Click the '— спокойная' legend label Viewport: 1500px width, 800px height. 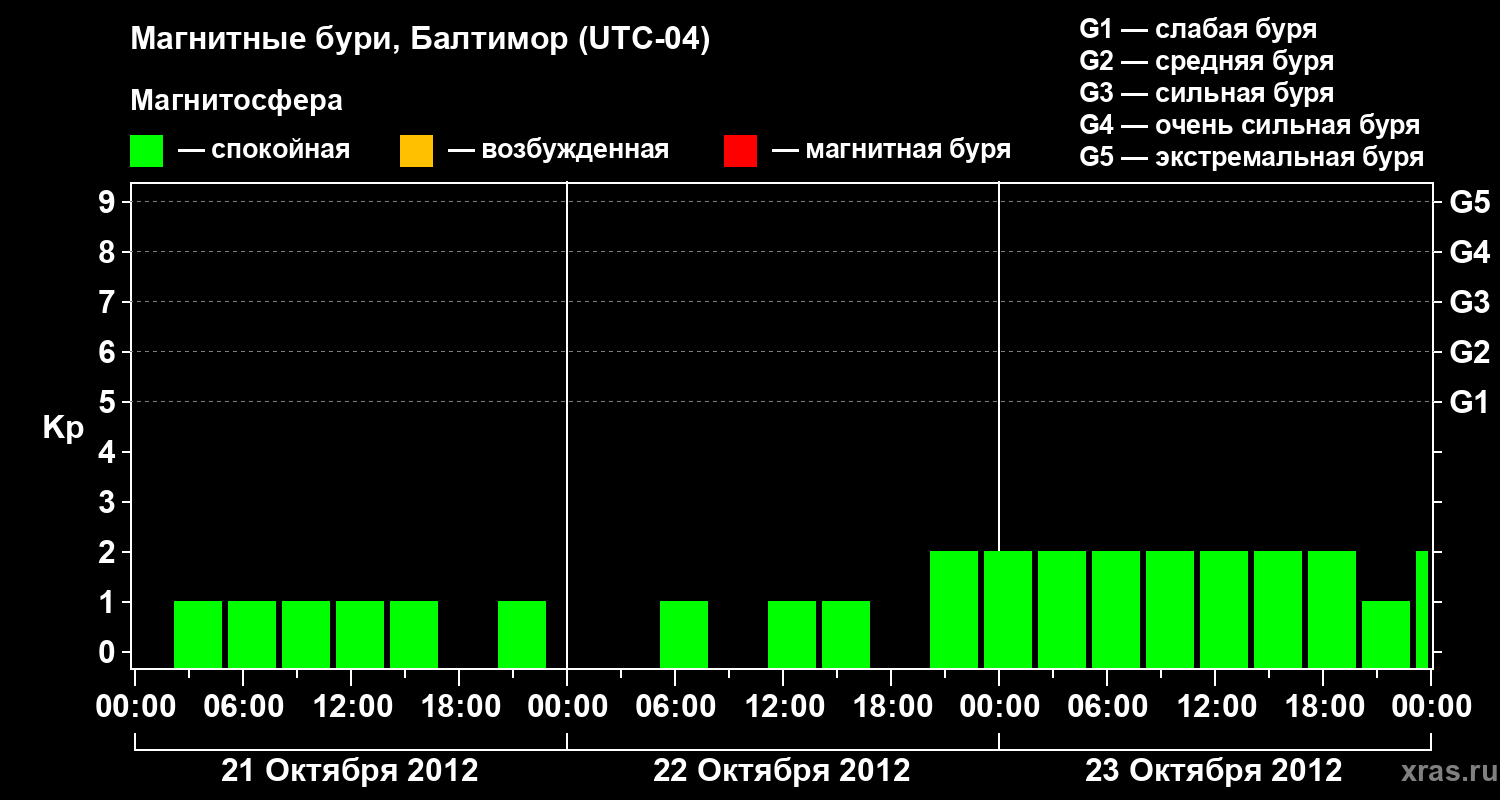click(x=264, y=150)
